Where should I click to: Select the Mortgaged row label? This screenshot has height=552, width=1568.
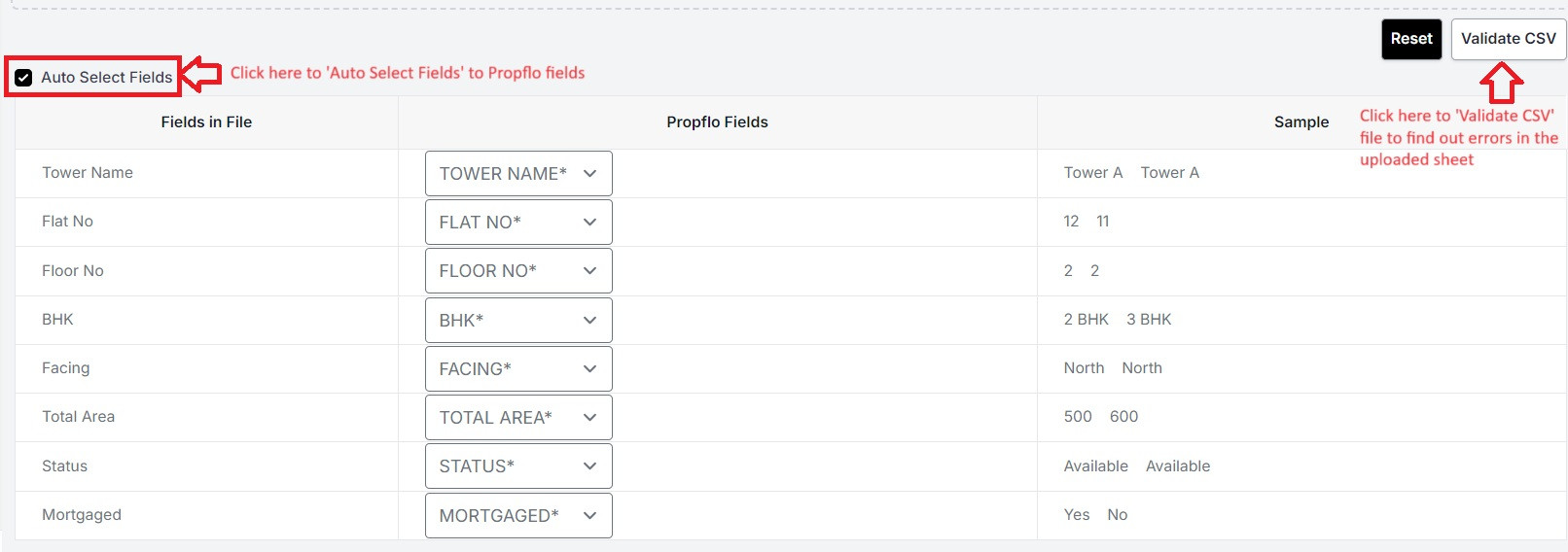[x=82, y=515]
